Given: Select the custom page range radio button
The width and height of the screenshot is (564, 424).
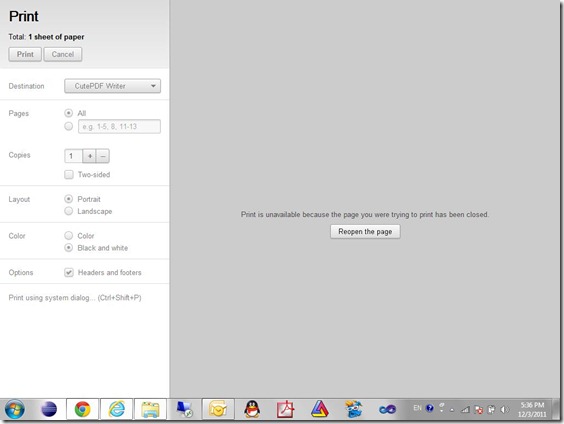Looking at the screenshot, I should point(68,126).
